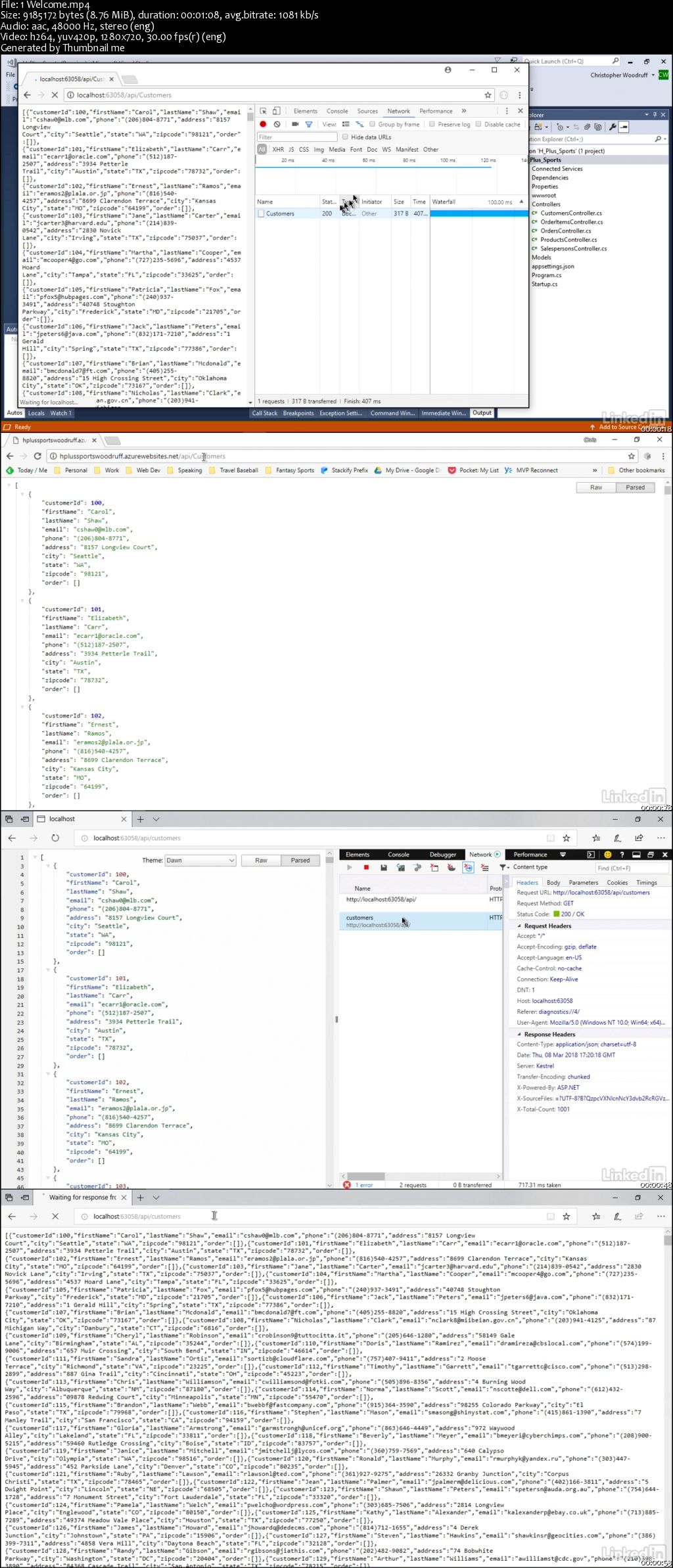Star the hplussportswoodruff azurewebsites page
This screenshot has width=673, height=1568.
pos(632,456)
